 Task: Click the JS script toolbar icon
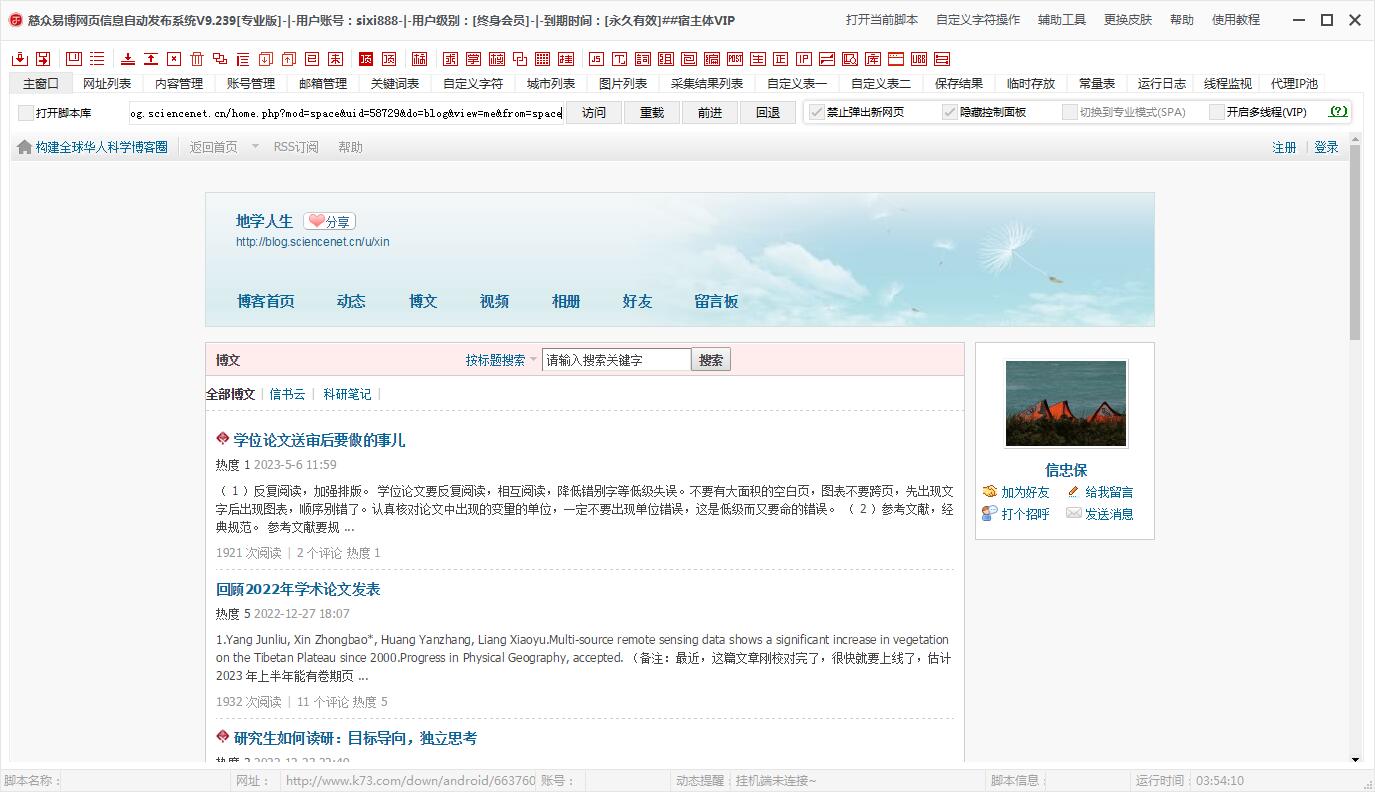tap(596, 59)
